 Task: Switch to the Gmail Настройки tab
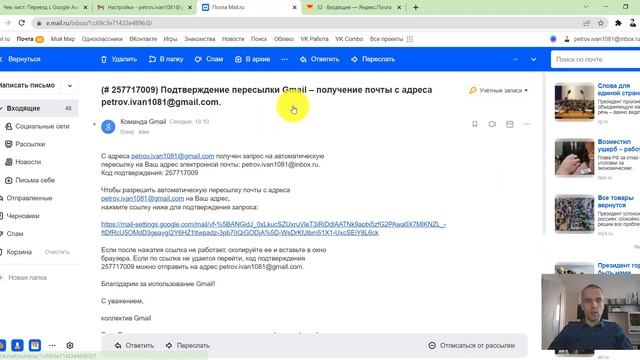144,7
